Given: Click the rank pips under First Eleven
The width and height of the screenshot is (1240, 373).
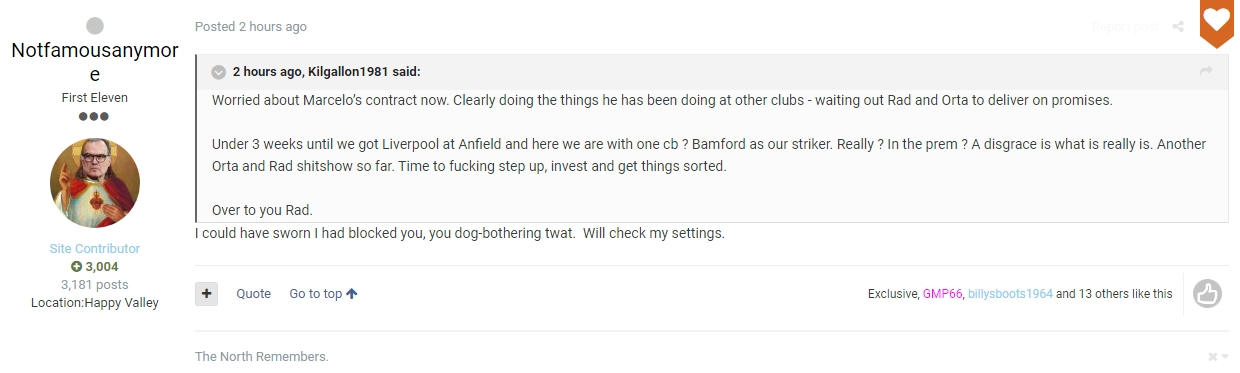Looking at the screenshot, I should coord(95,116).
